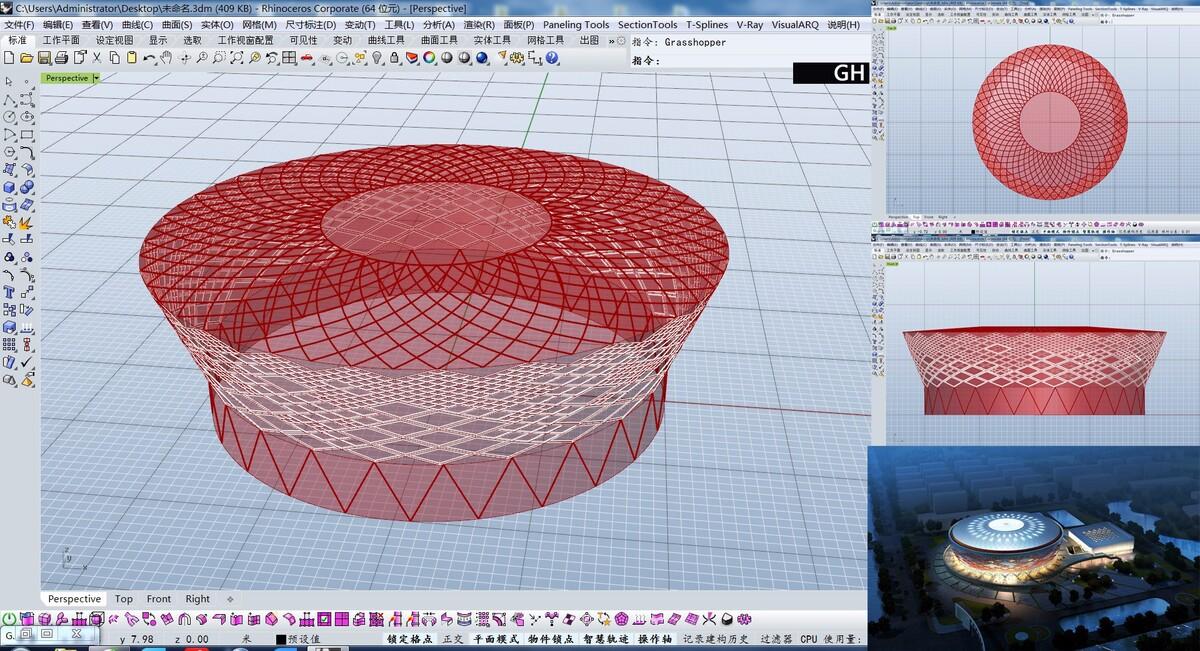The image size is (1200, 651).
Task: Switch to the Front viewport tab
Action: pyautogui.click(x=159, y=599)
